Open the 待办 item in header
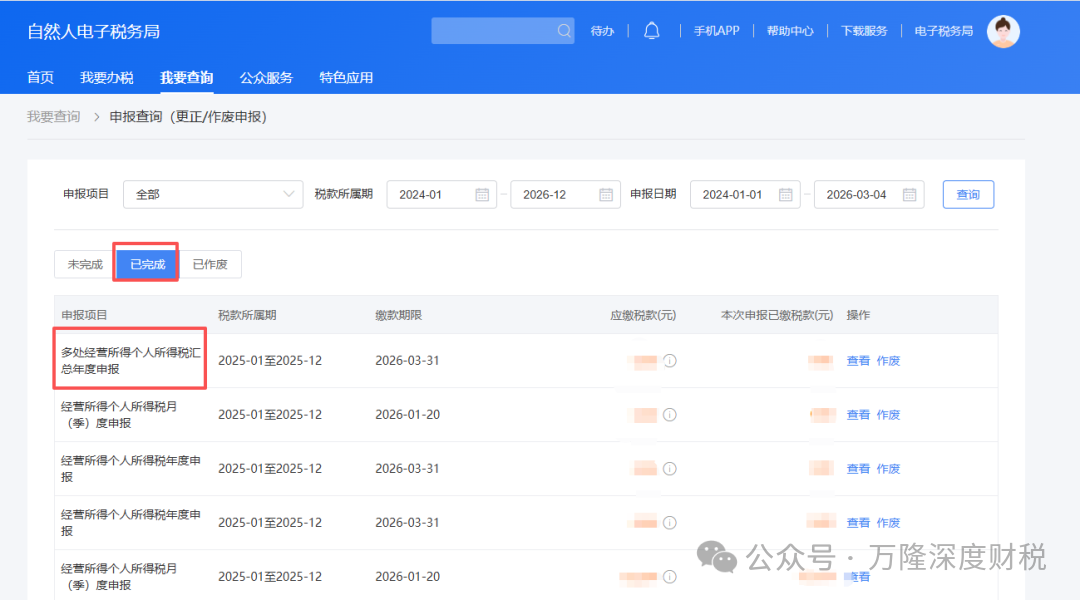 [602, 31]
